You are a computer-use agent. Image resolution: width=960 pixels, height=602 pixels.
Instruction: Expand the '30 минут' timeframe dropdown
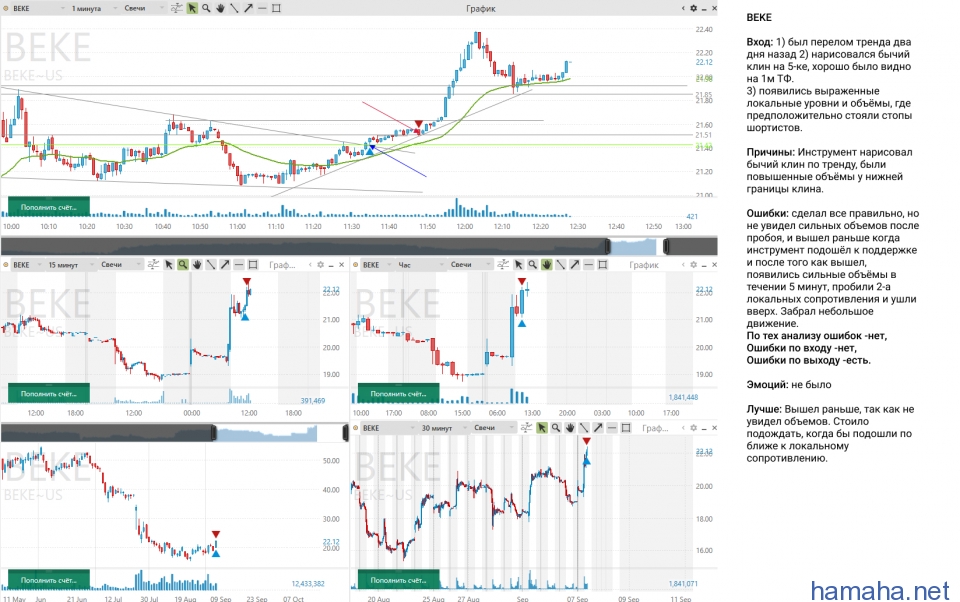(465, 427)
